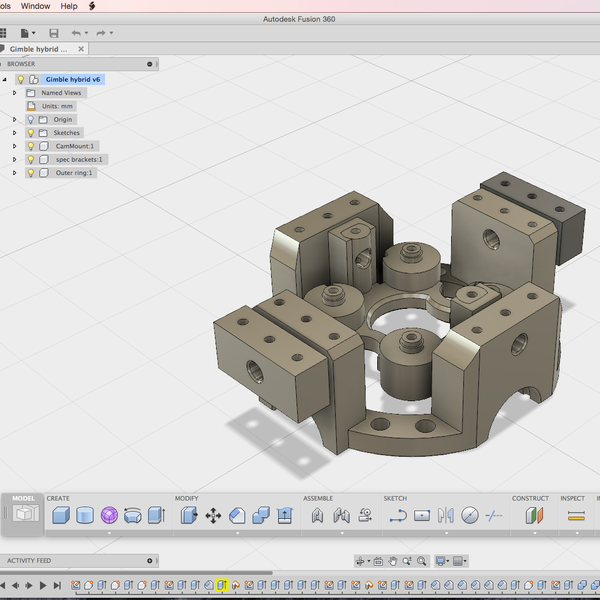
Task: Switch to the Gimble hybrid document tab
Action: (38, 48)
